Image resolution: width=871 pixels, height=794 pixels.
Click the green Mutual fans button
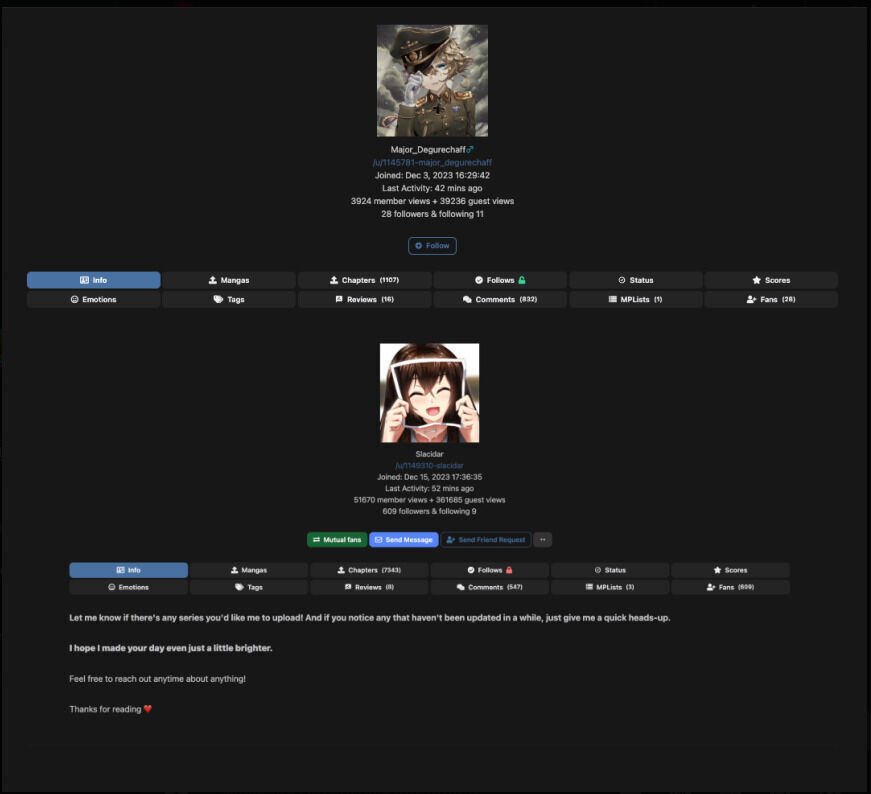pos(337,539)
